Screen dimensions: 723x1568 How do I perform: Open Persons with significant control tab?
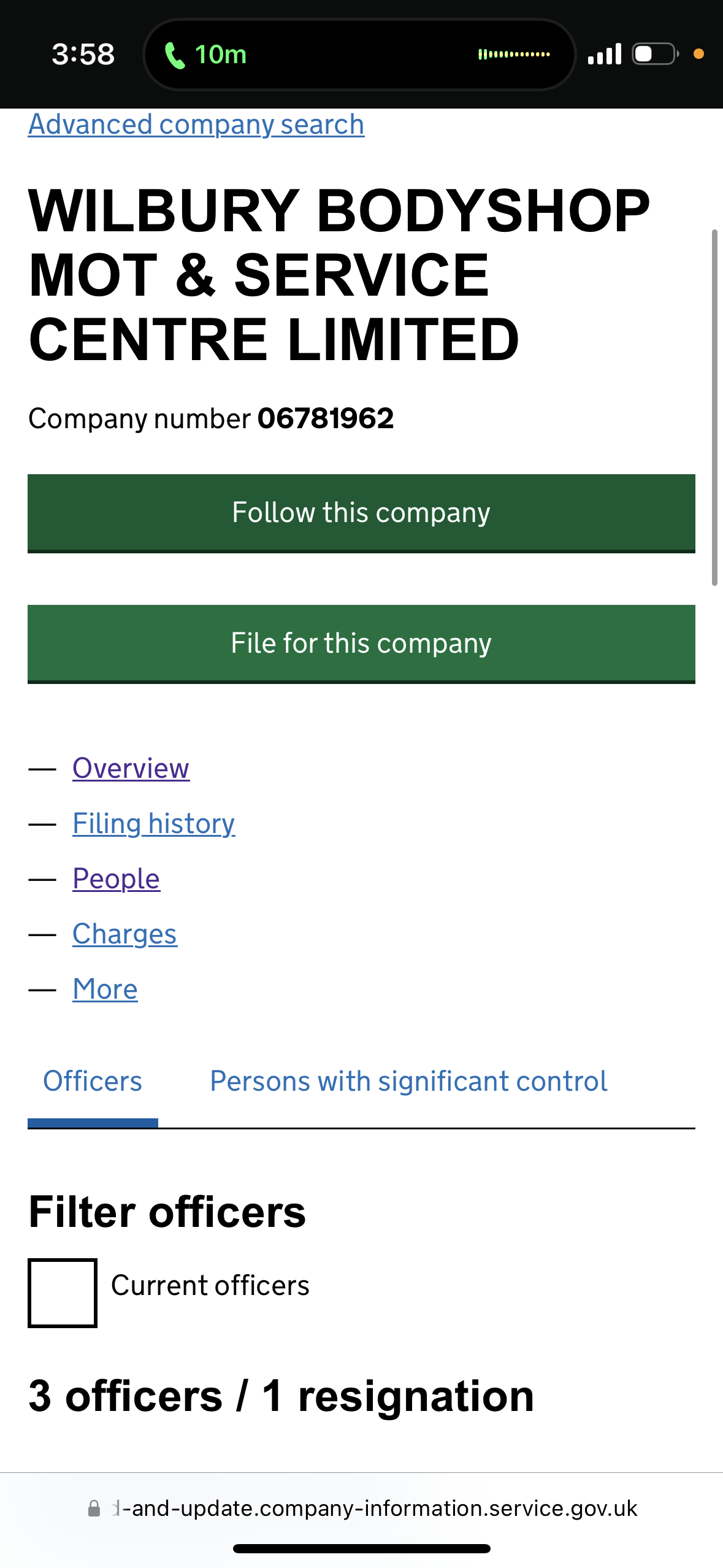(408, 1082)
